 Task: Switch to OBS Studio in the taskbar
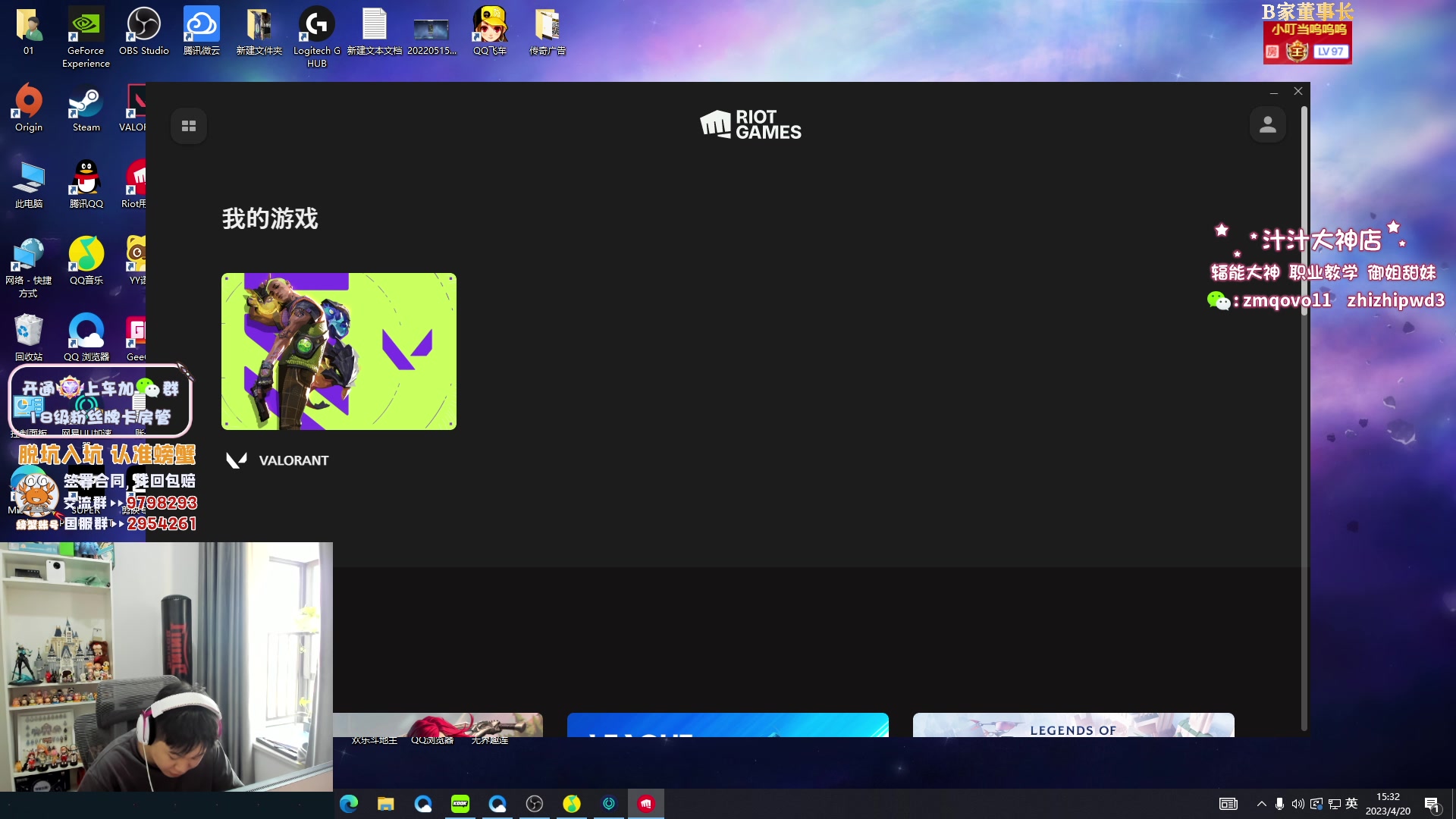coord(535,804)
